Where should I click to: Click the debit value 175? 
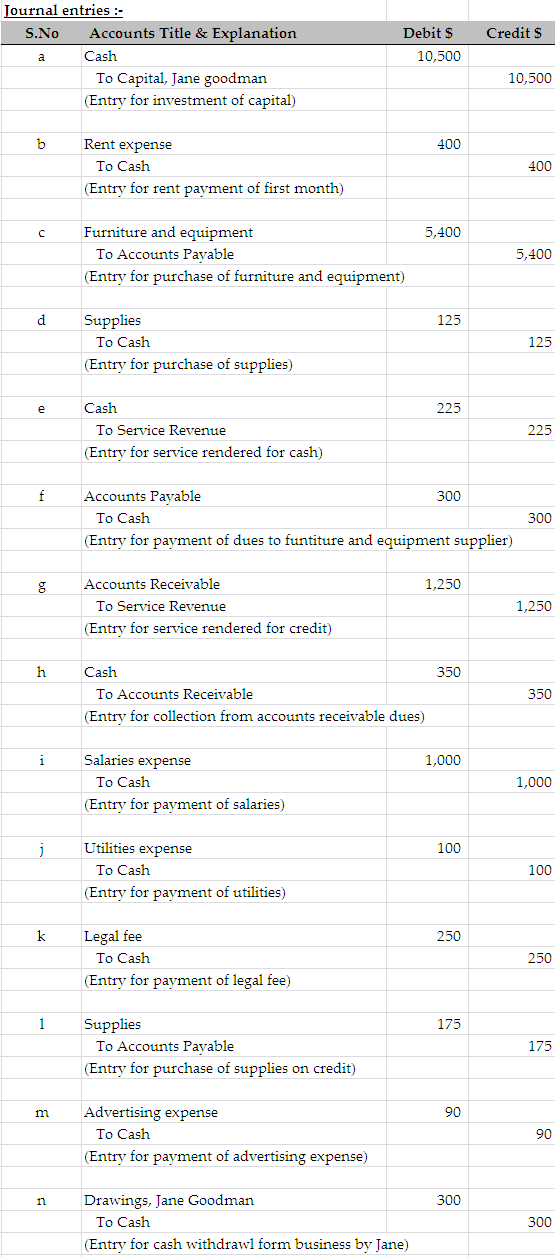point(449,1024)
